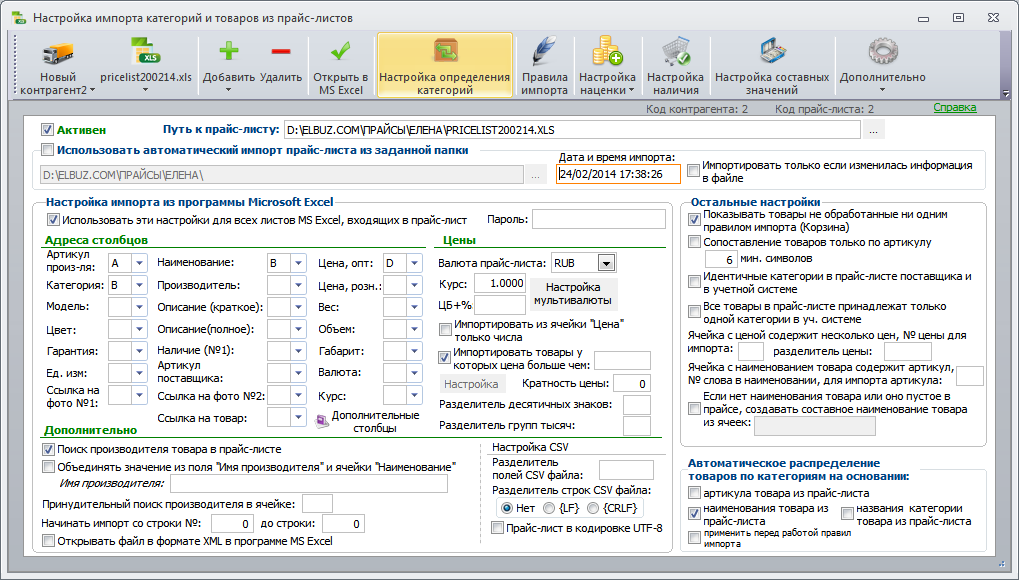Open the Артикул произ-ля column dropdown

coord(140,263)
